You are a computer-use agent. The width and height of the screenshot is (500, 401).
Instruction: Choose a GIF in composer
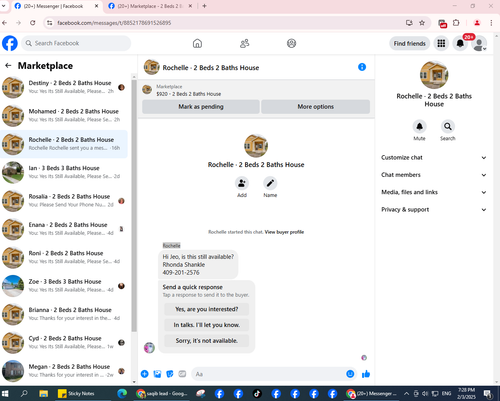coord(182,374)
